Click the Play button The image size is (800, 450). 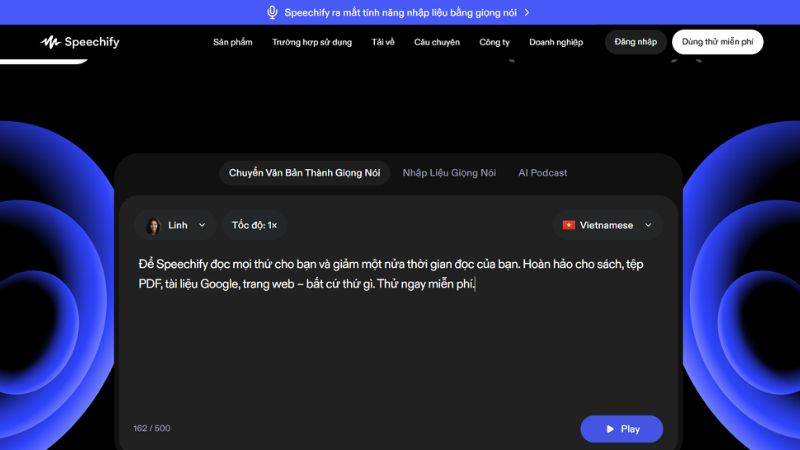(621, 429)
